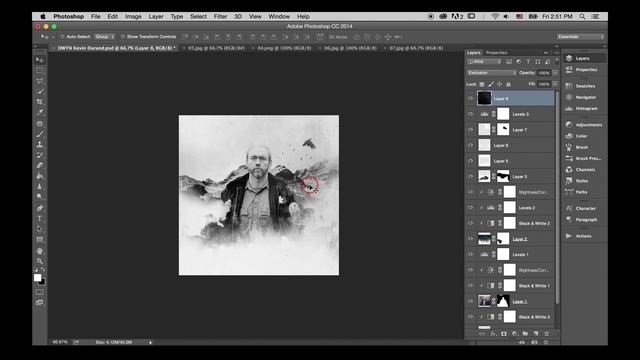The width and height of the screenshot is (640, 360).
Task: Enable the Auto-Select checkbox
Action: click(x=62, y=37)
